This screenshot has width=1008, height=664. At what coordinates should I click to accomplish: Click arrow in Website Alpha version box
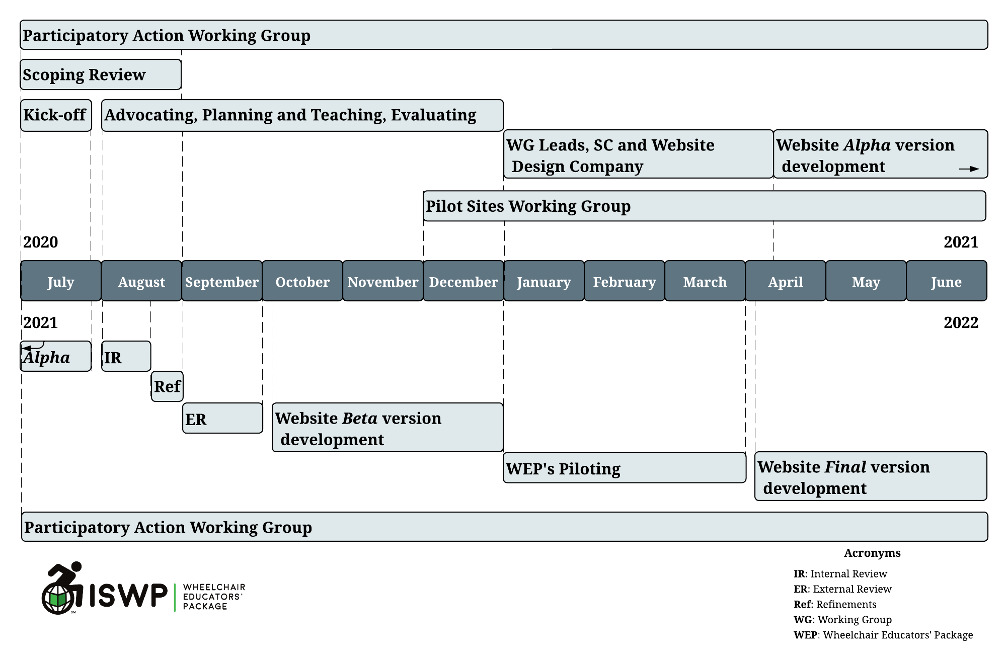tap(969, 169)
